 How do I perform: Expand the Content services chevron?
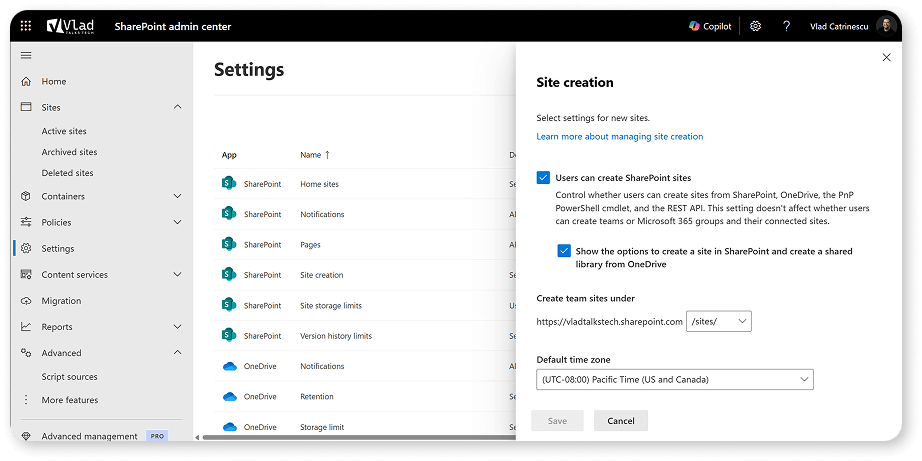coord(178,275)
